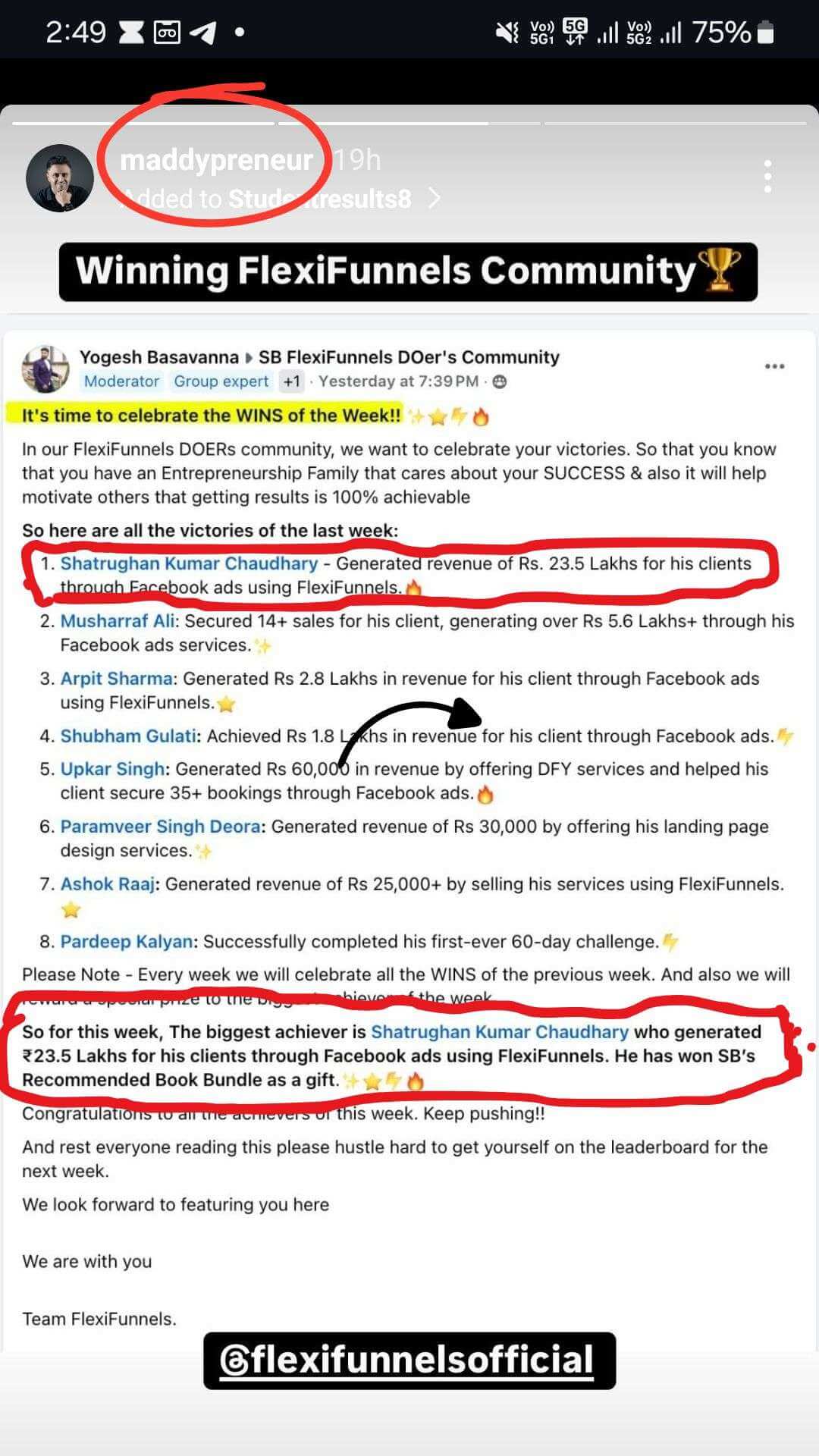This screenshot has width=819, height=1456.
Task: Tap the muted sound status icon
Action: point(507,32)
